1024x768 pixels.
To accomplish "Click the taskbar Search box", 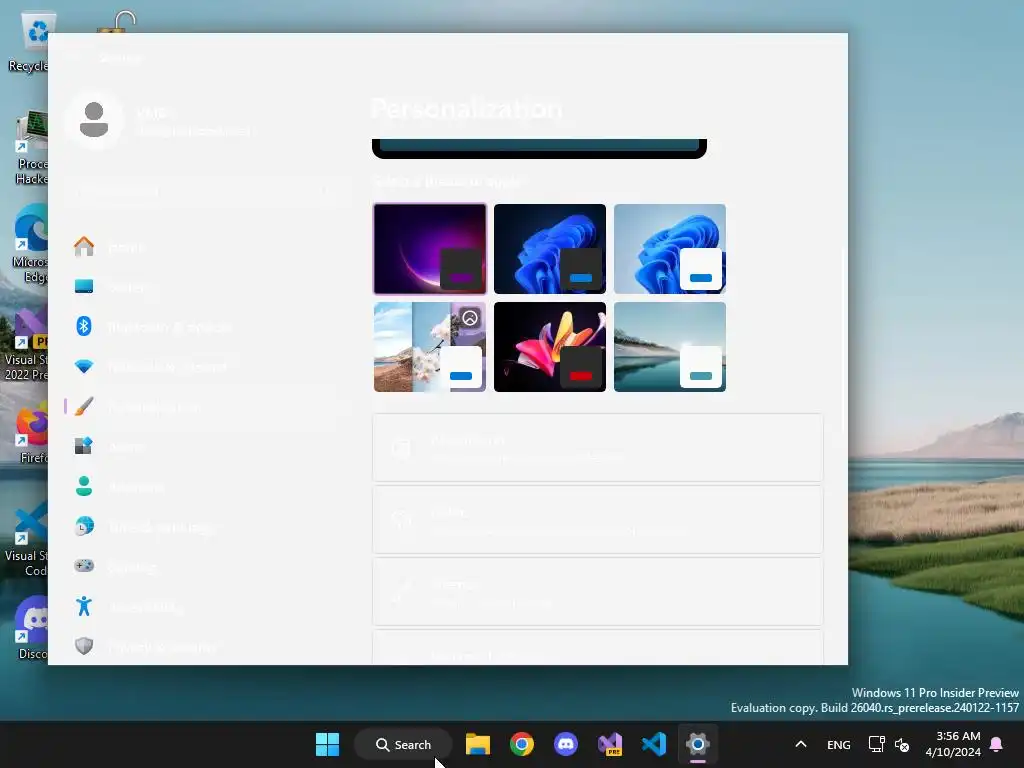I will point(403,744).
